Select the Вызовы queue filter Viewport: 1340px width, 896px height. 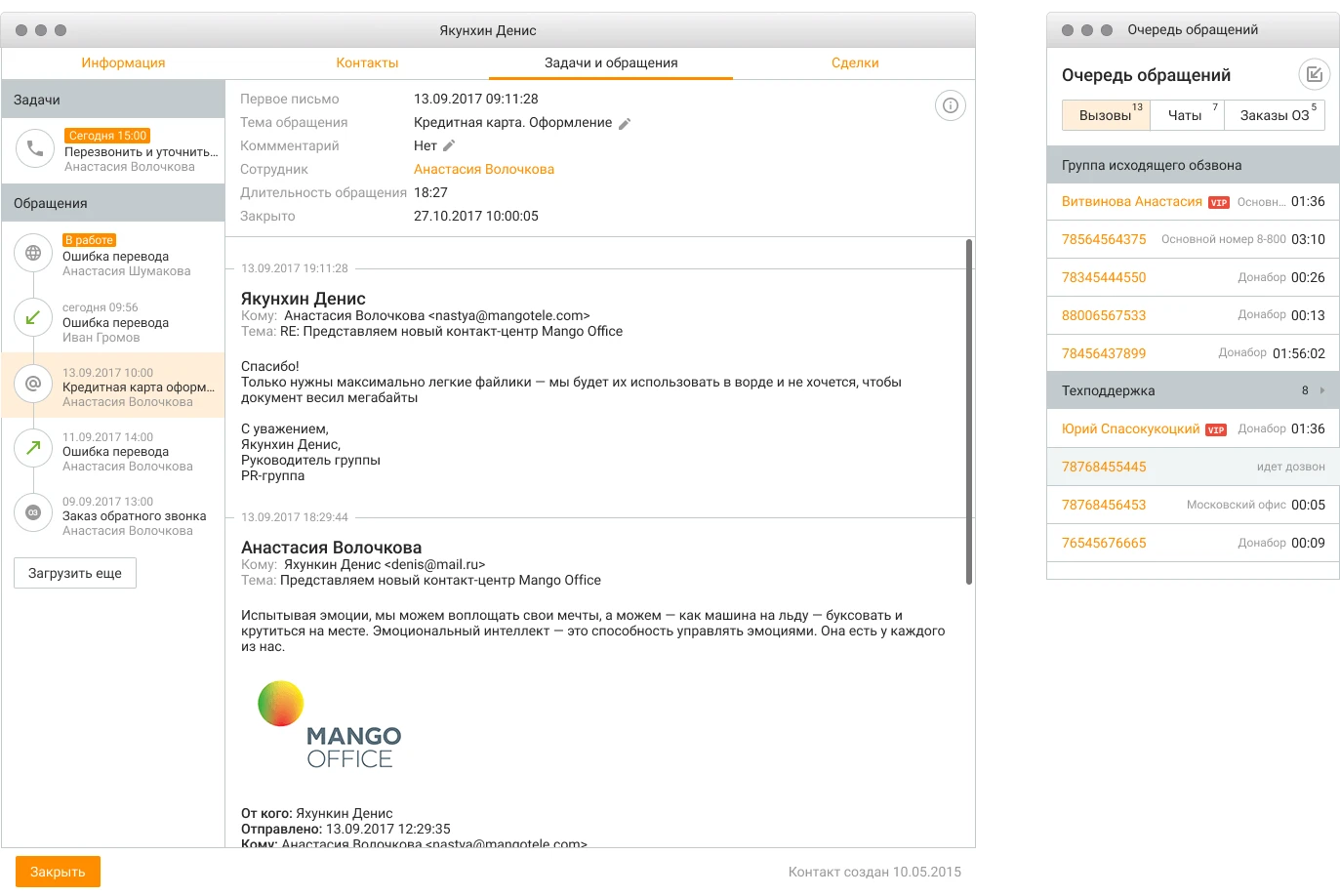[x=1106, y=115]
